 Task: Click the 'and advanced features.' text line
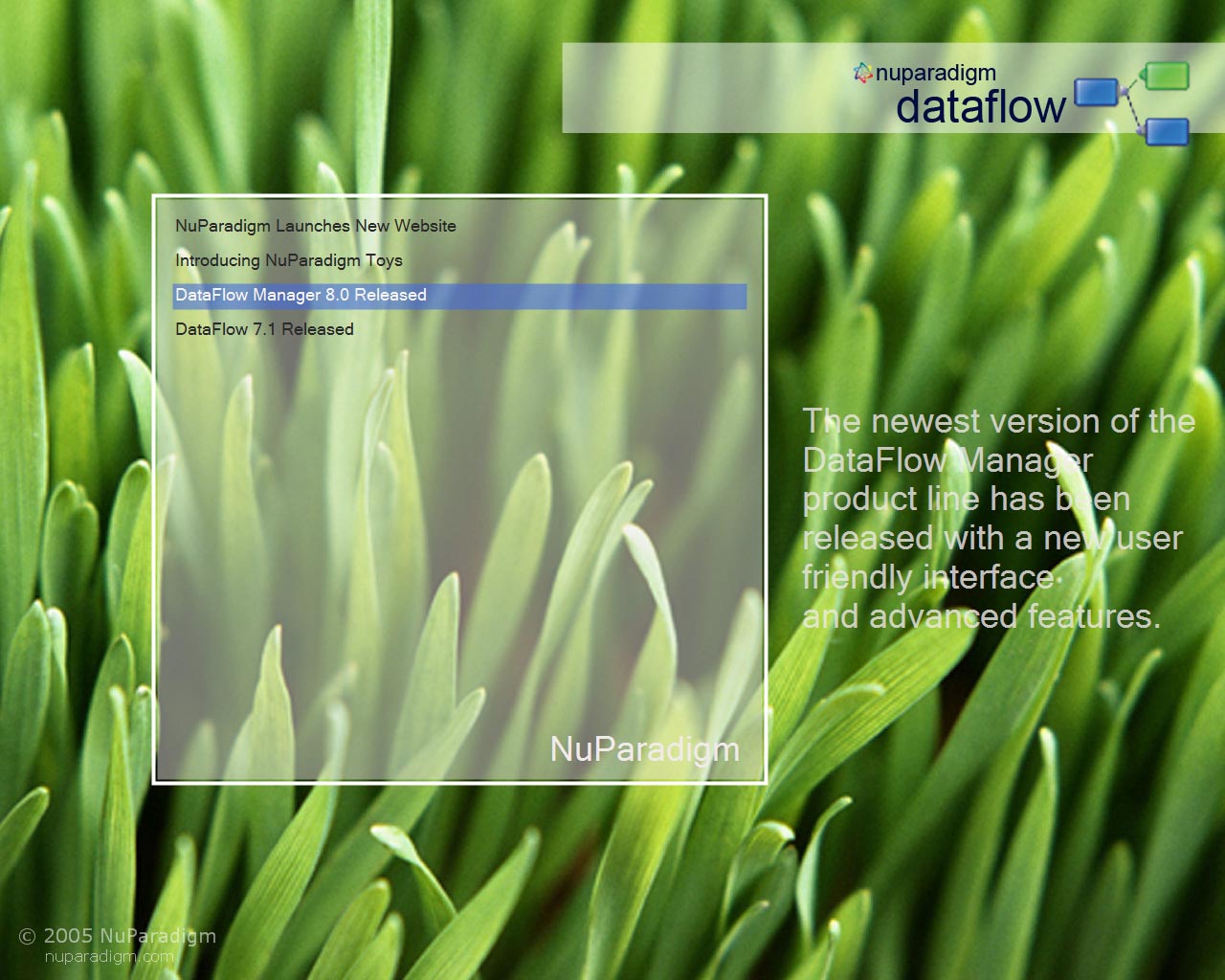[x=981, y=616]
